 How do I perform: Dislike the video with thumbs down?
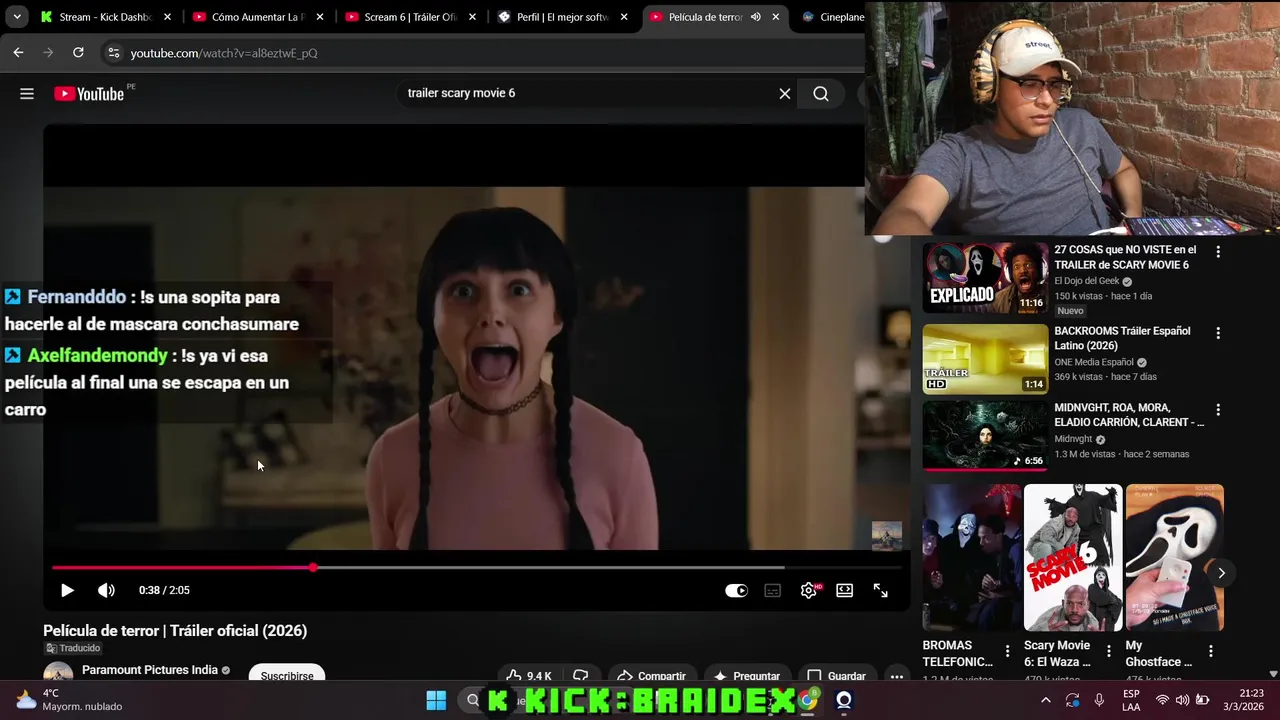(580, 675)
